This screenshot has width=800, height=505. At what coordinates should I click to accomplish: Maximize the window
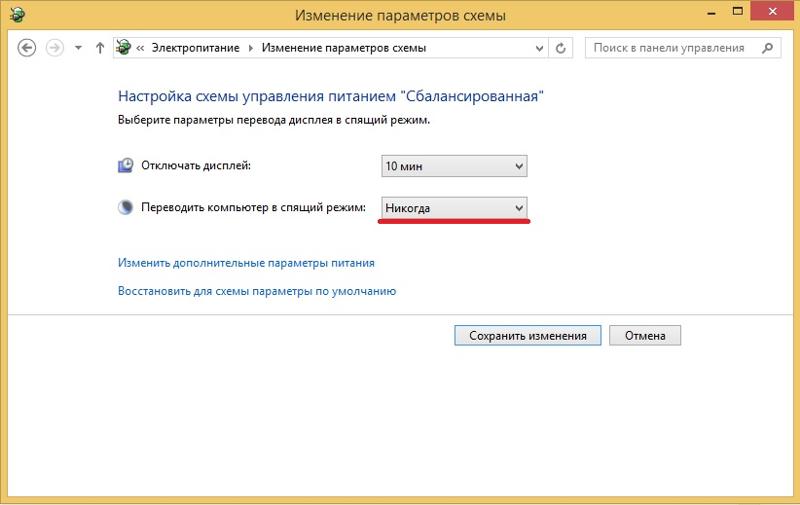pyautogui.click(x=737, y=11)
